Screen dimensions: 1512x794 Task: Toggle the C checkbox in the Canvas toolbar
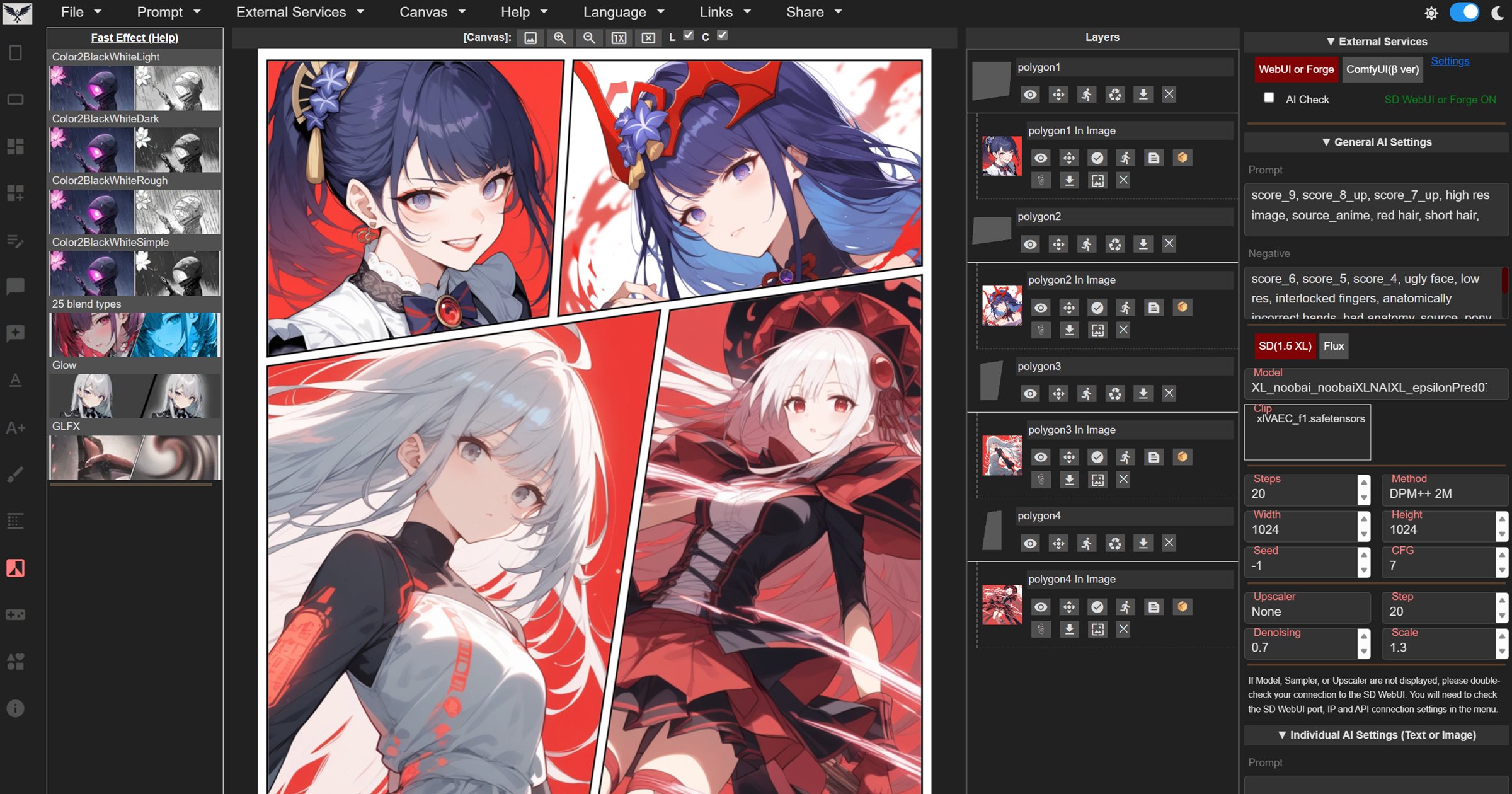click(x=722, y=37)
